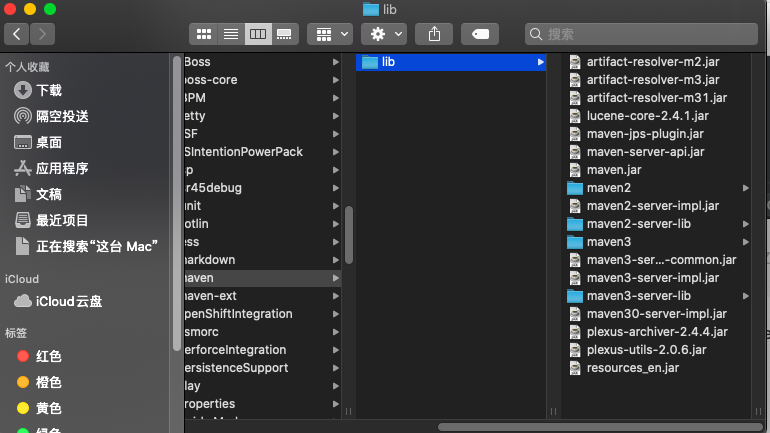
Task: Open the maven3 folder
Action: [x=599, y=242]
